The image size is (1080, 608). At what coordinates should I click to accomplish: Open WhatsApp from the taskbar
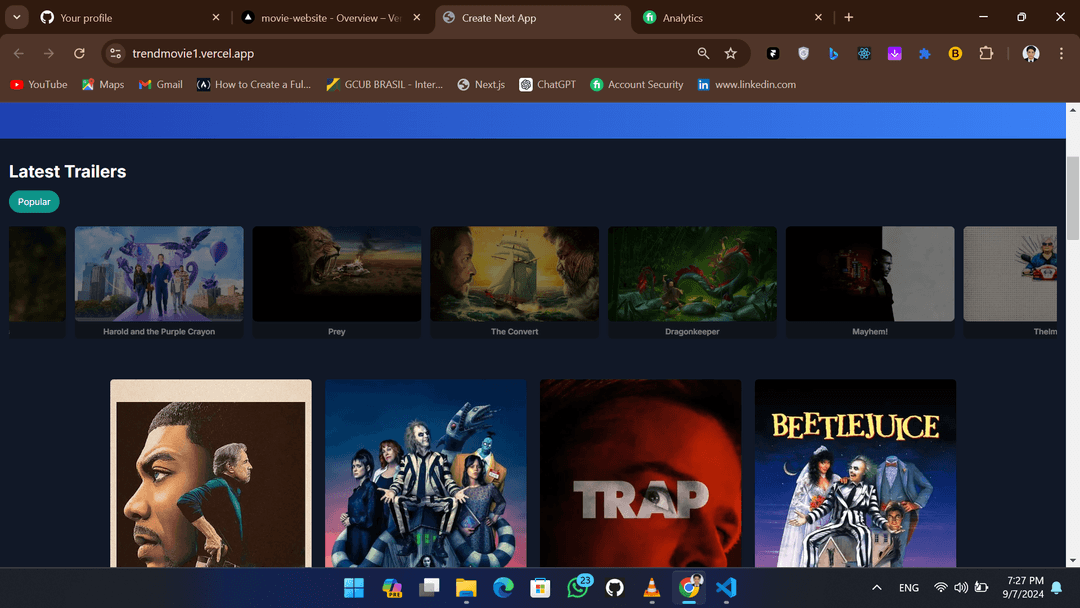[x=578, y=587]
